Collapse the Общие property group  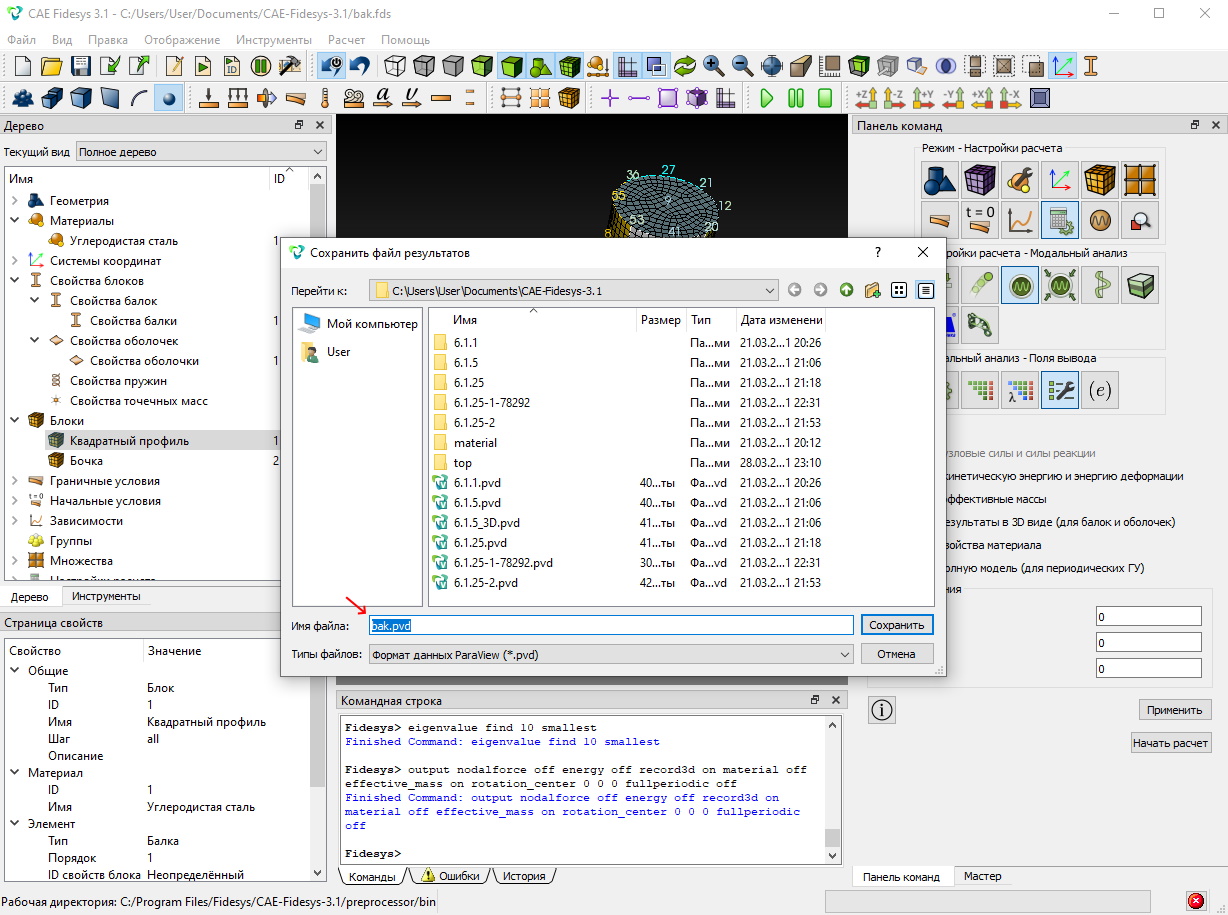coord(15,671)
